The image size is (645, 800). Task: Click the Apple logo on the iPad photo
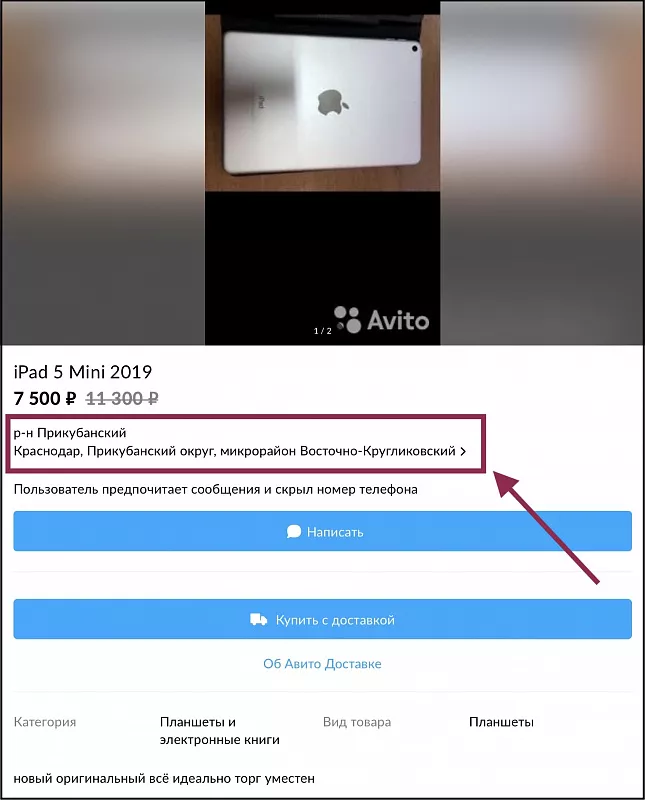pyautogui.click(x=333, y=102)
